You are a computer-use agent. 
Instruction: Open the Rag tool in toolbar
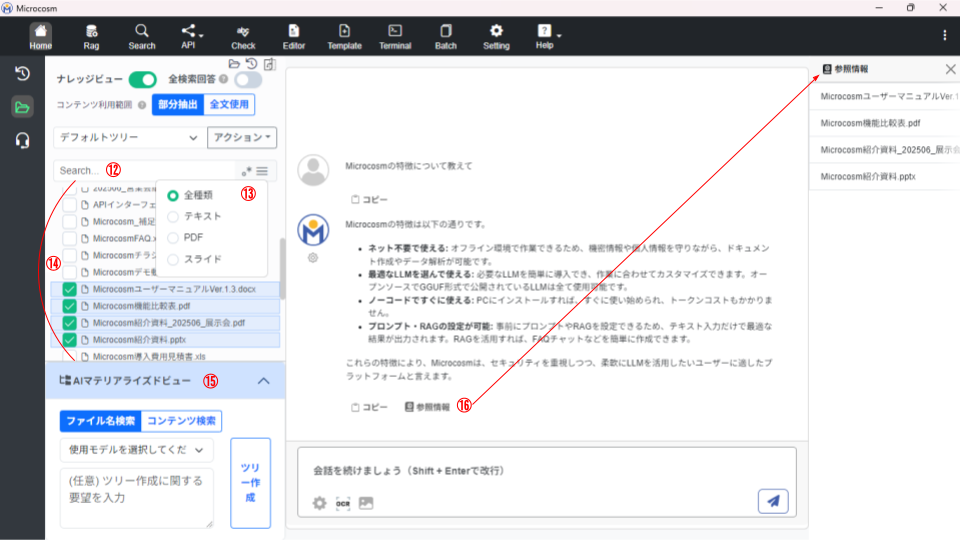pos(91,36)
